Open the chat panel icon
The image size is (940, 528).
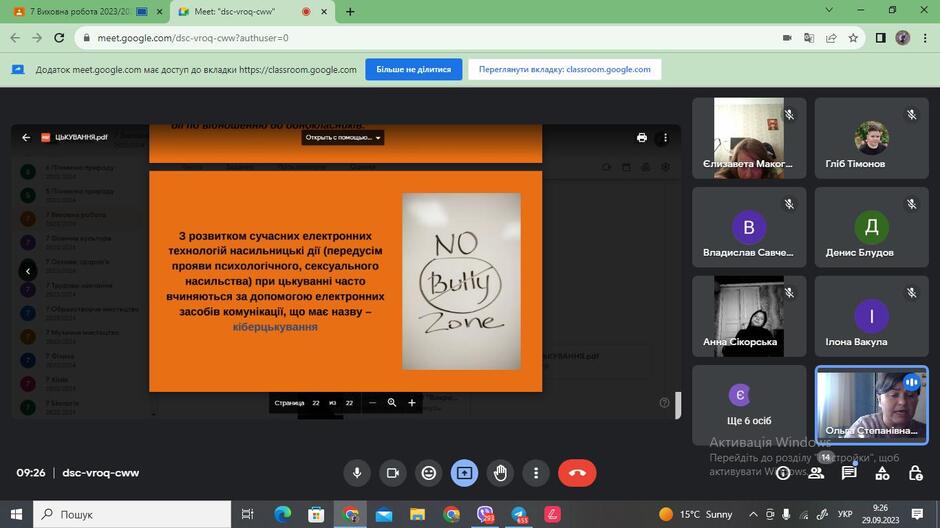point(849,473)
